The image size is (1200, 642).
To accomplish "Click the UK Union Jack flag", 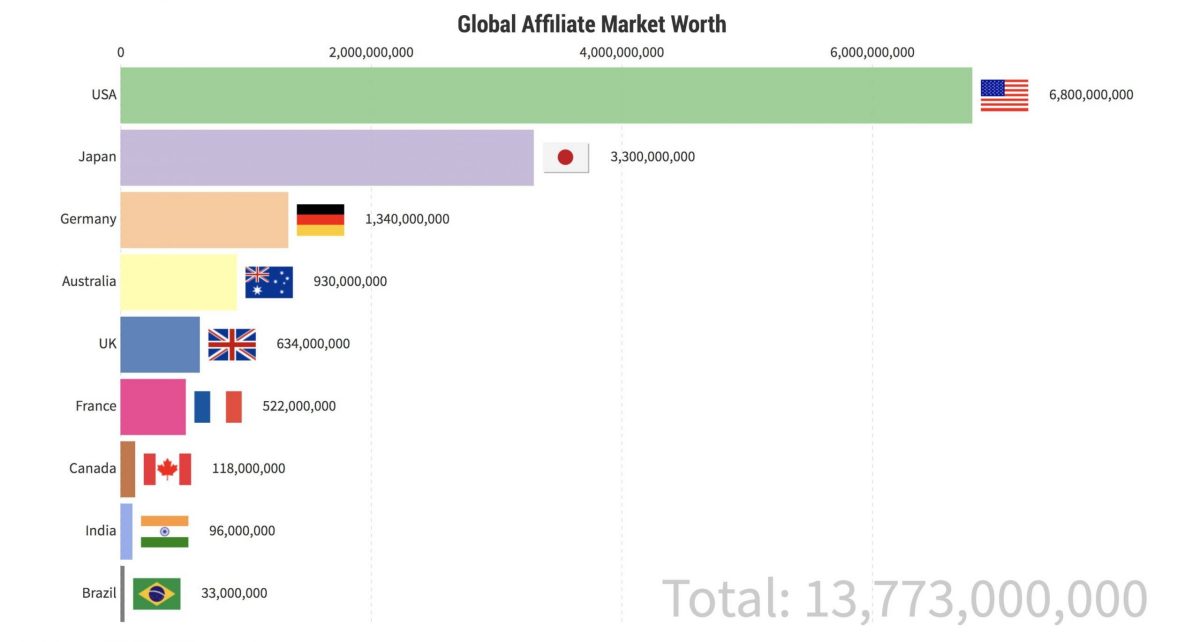I will click(232, 344).
